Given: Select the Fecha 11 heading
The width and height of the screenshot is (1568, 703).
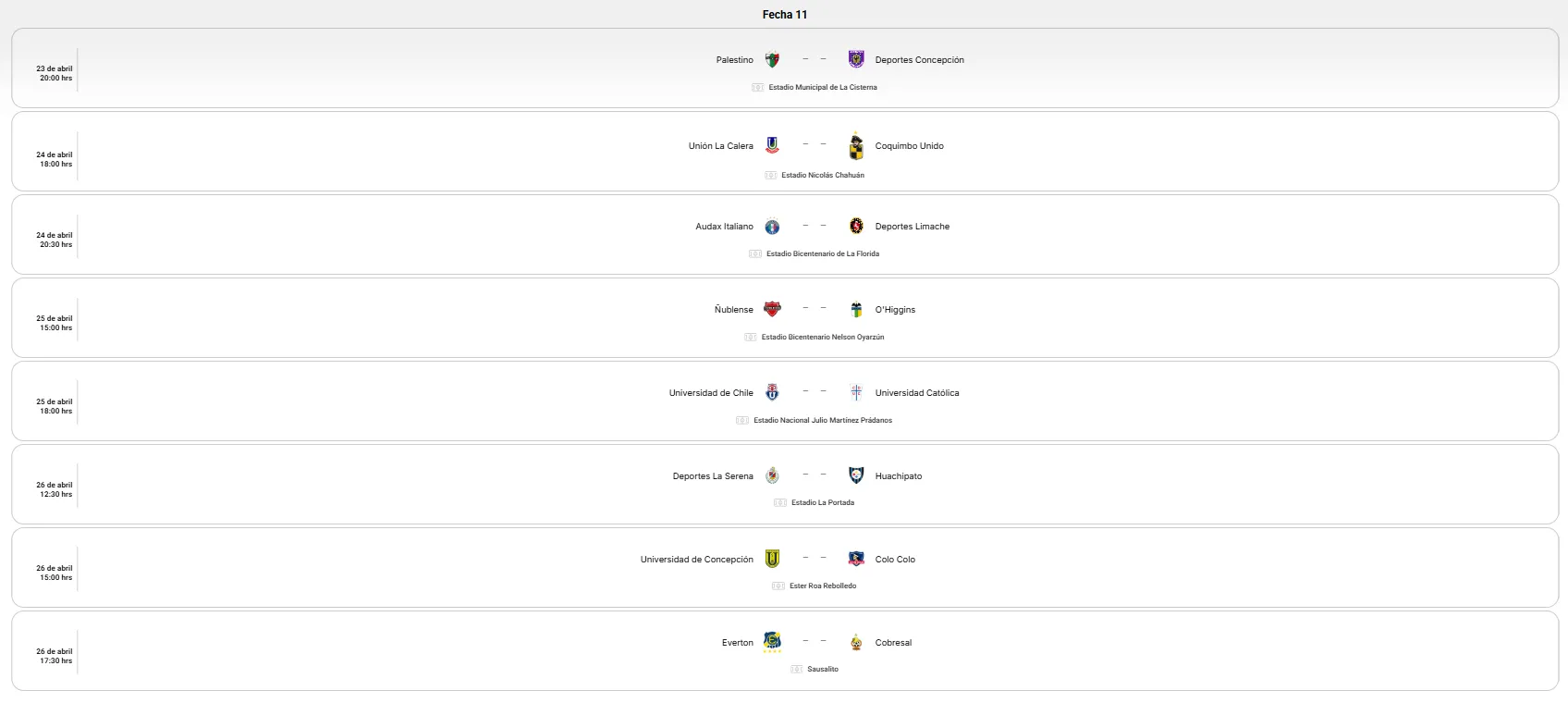Looking at the screenshot, I should coord(784,15).
